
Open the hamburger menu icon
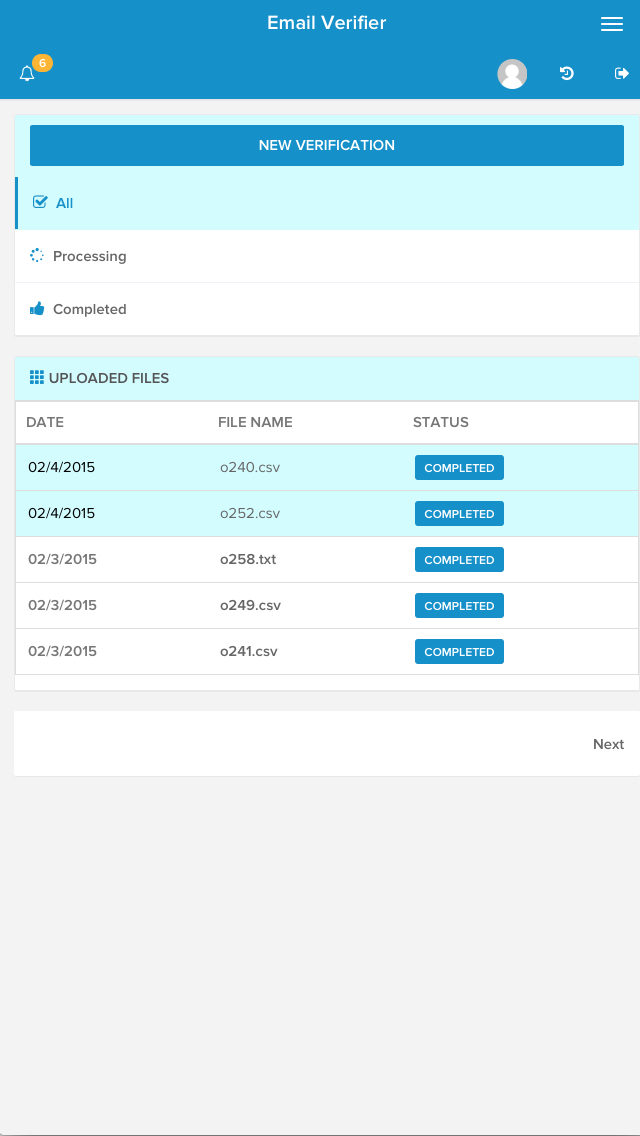[612, 24]
